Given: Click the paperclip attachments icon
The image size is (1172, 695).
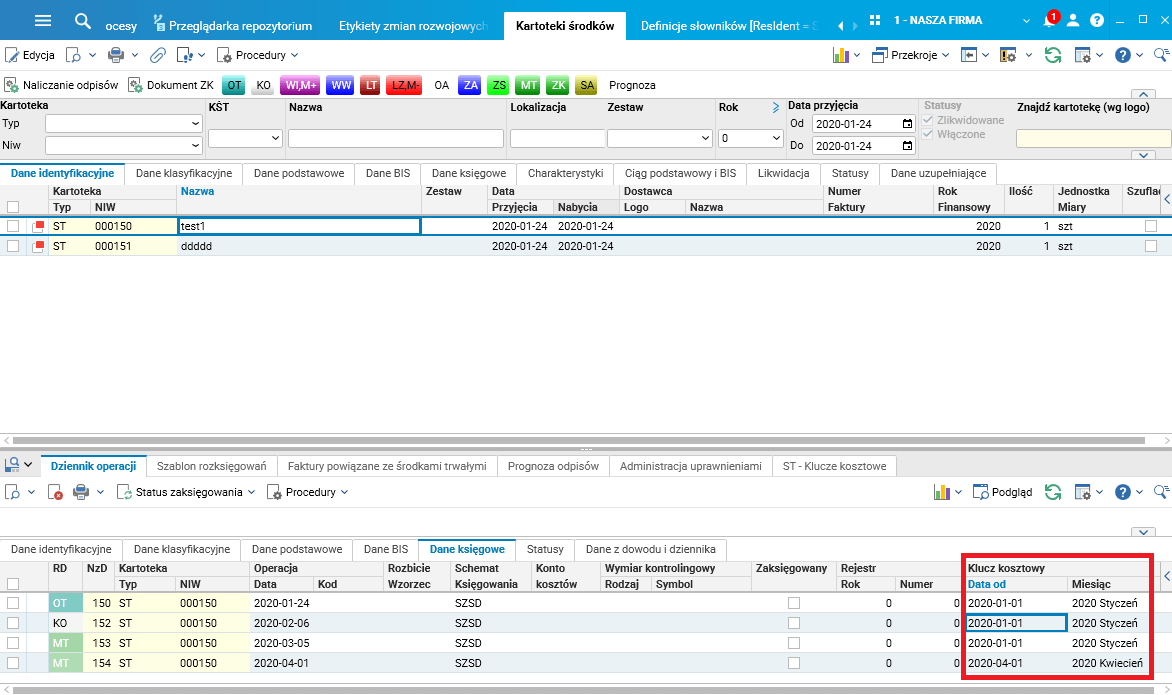Looking at the screenshot, I should pyautogui.click(x=158, y=55).
